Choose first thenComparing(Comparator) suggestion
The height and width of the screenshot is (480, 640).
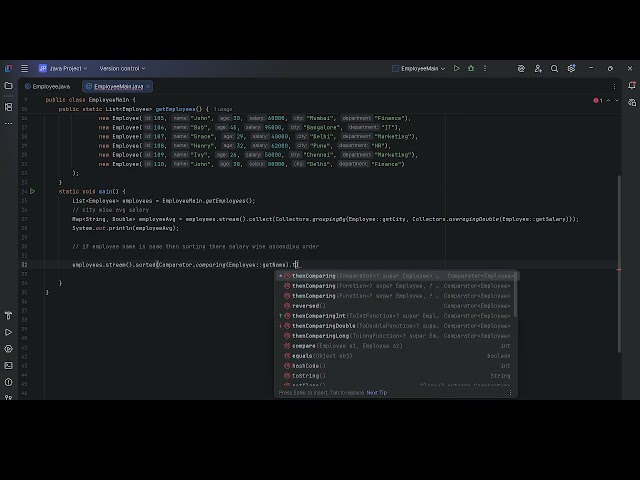[x=397, y=276]
